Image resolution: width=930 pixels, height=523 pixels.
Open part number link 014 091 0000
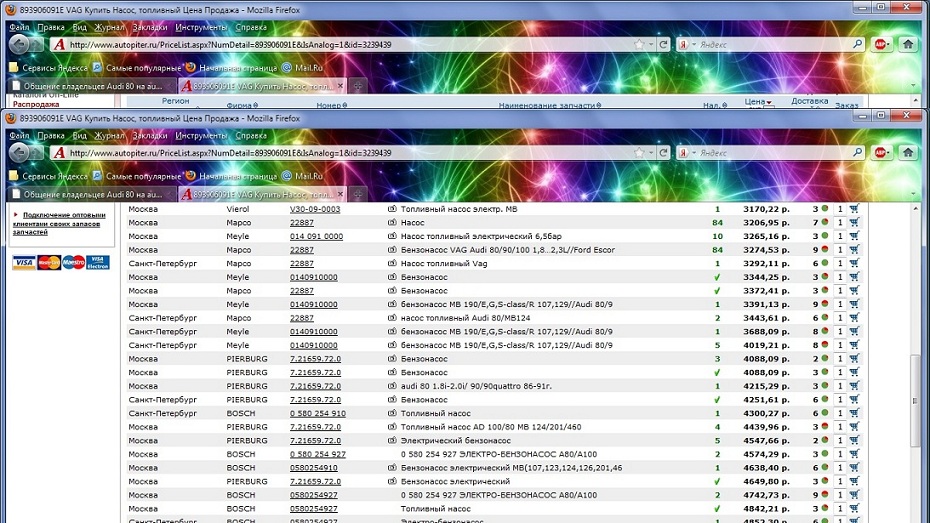[x=316, y=237]
